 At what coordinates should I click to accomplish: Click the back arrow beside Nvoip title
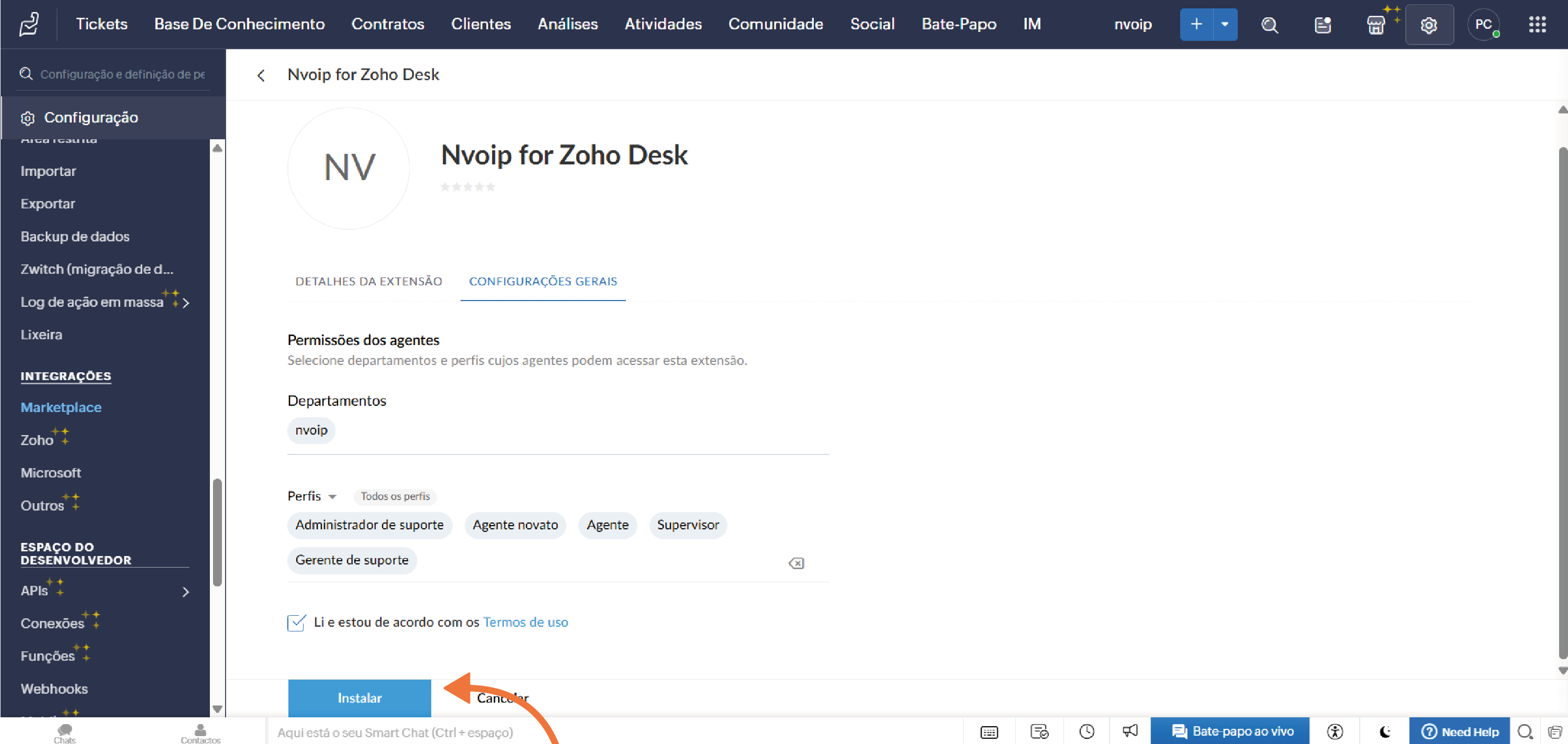(x=261, y=75)
